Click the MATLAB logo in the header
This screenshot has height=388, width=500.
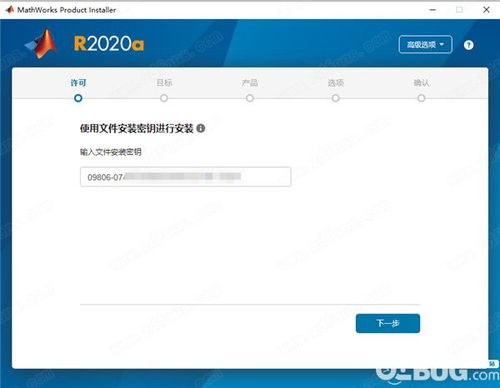tap(41, 44)
